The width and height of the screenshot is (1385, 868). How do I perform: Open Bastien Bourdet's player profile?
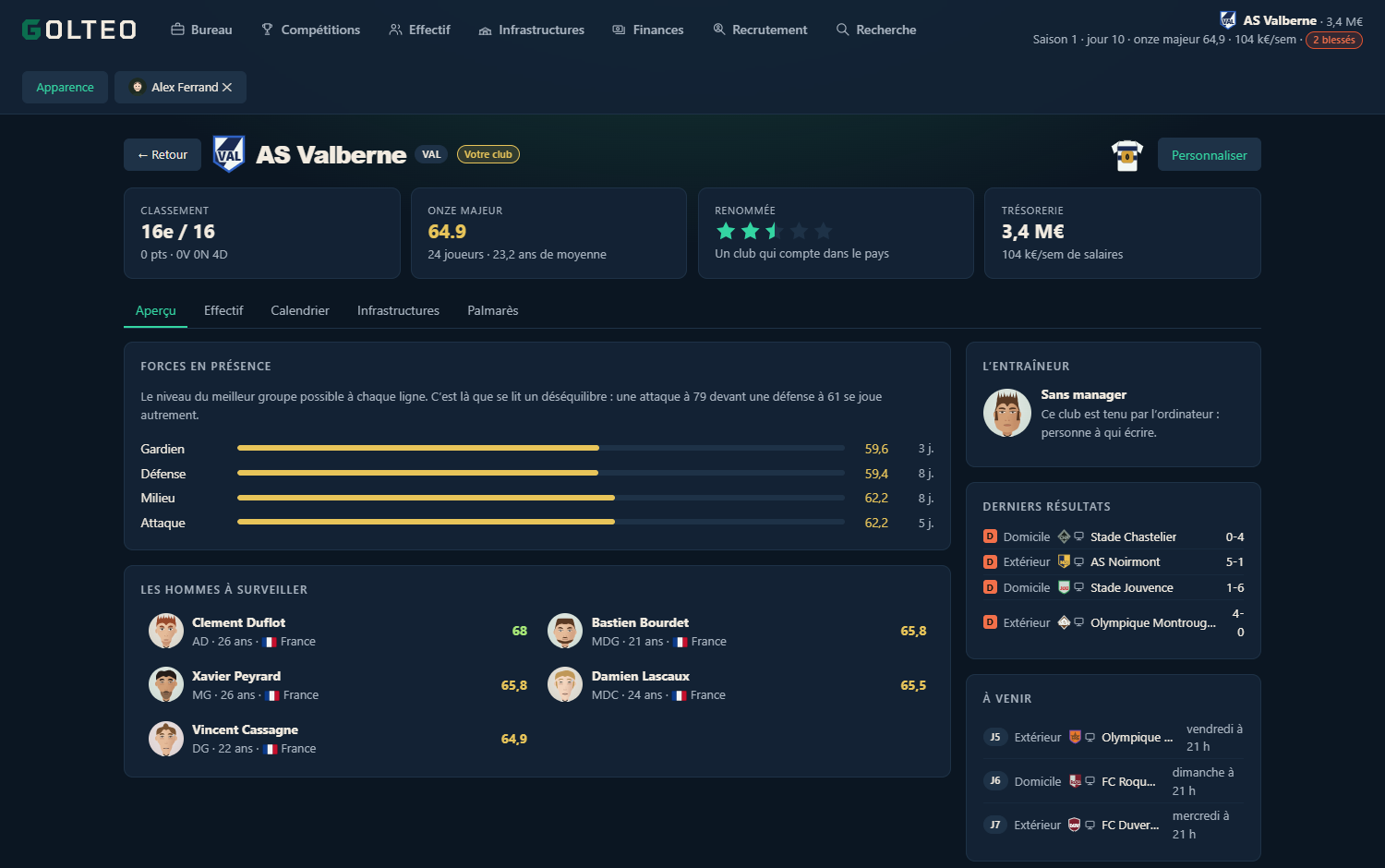pos(737,631)
